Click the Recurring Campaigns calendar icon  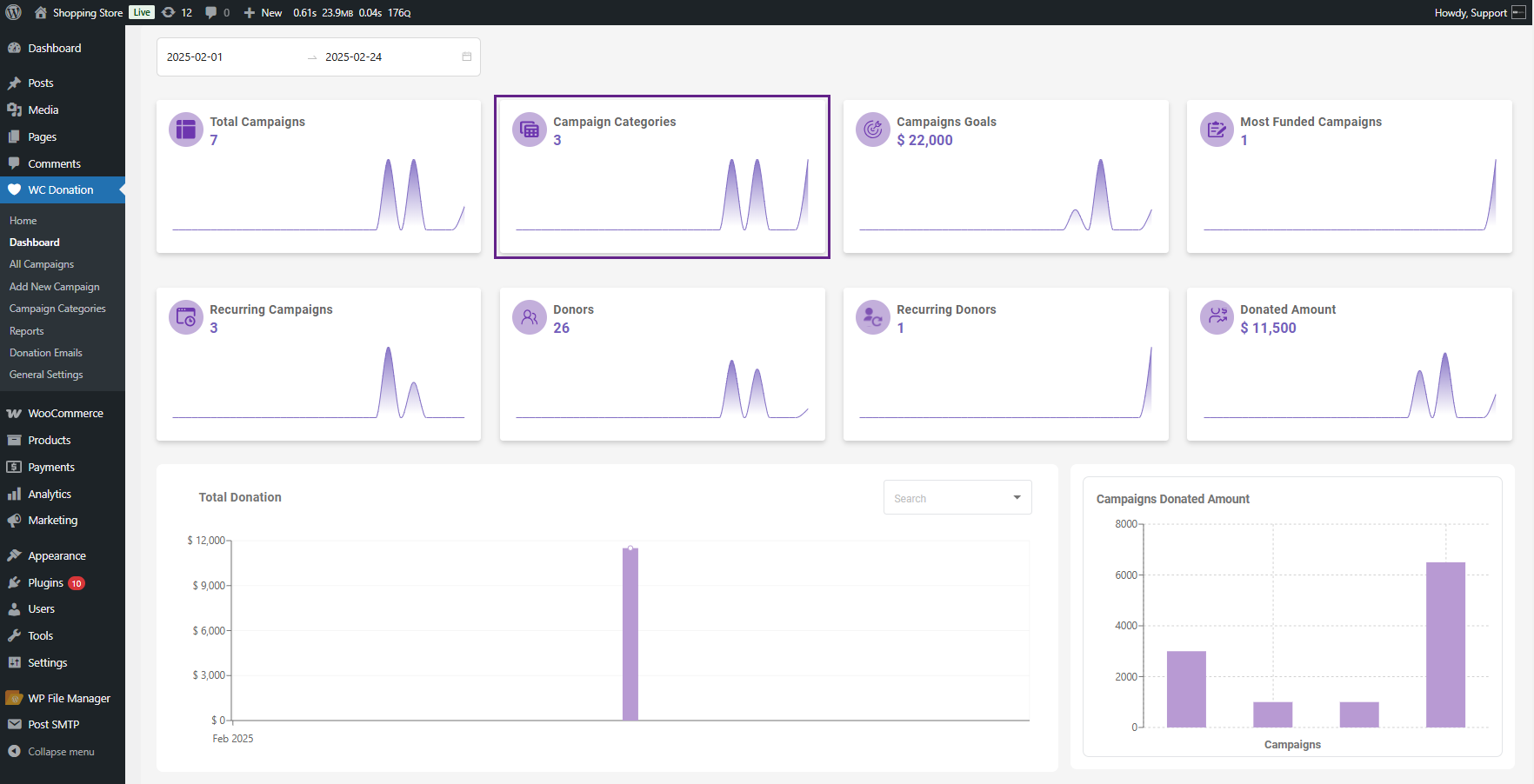(185, 317)
